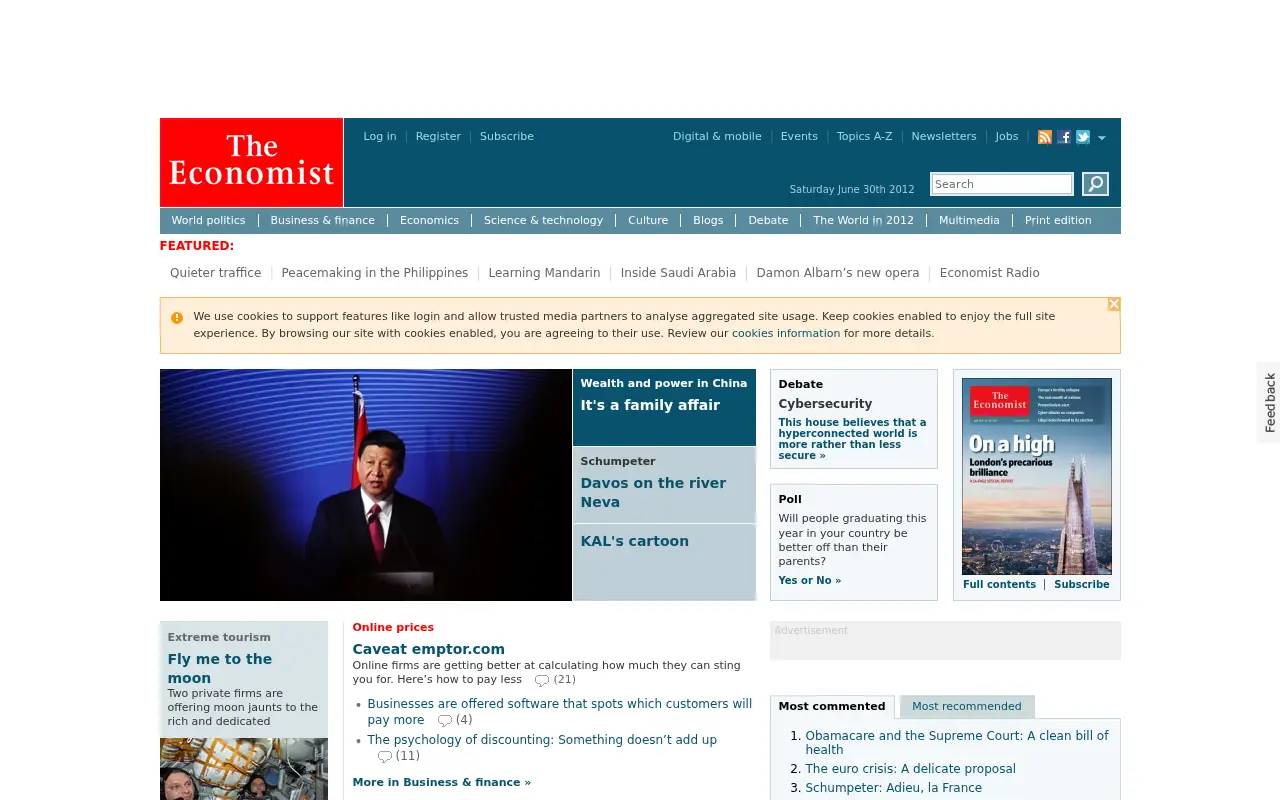Open KAL's cartoon
The width and height of the screenshot is (1280, 800).
[635, 541]
